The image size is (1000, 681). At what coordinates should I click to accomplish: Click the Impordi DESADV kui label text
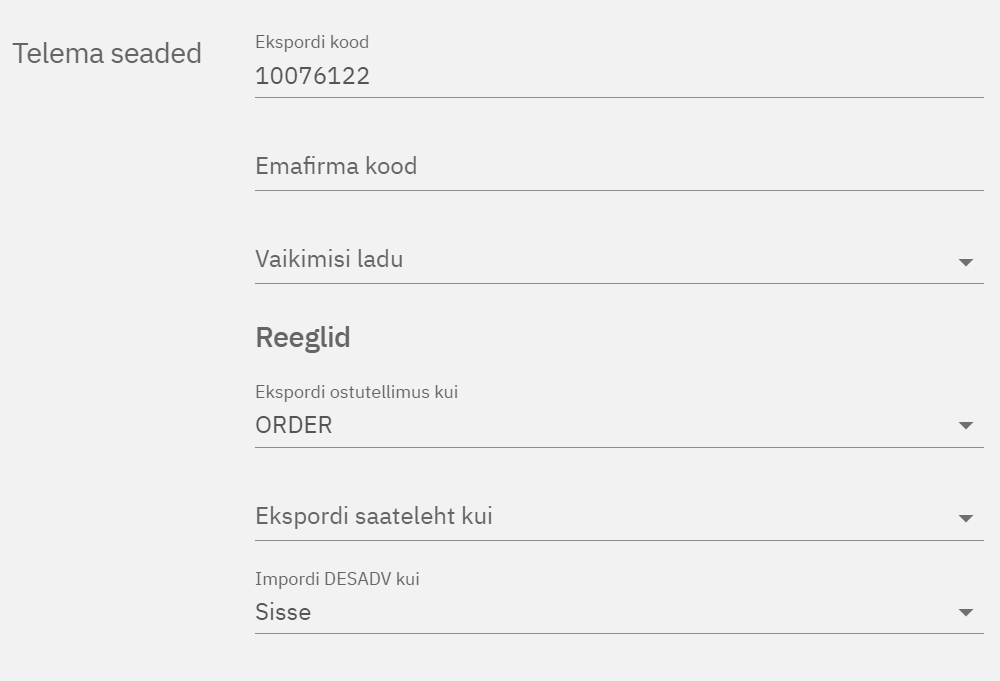[x=337, y=579]
